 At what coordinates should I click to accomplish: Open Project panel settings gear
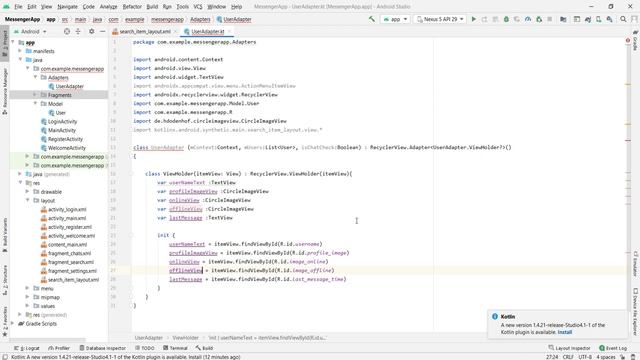click(x=91, y=31)
